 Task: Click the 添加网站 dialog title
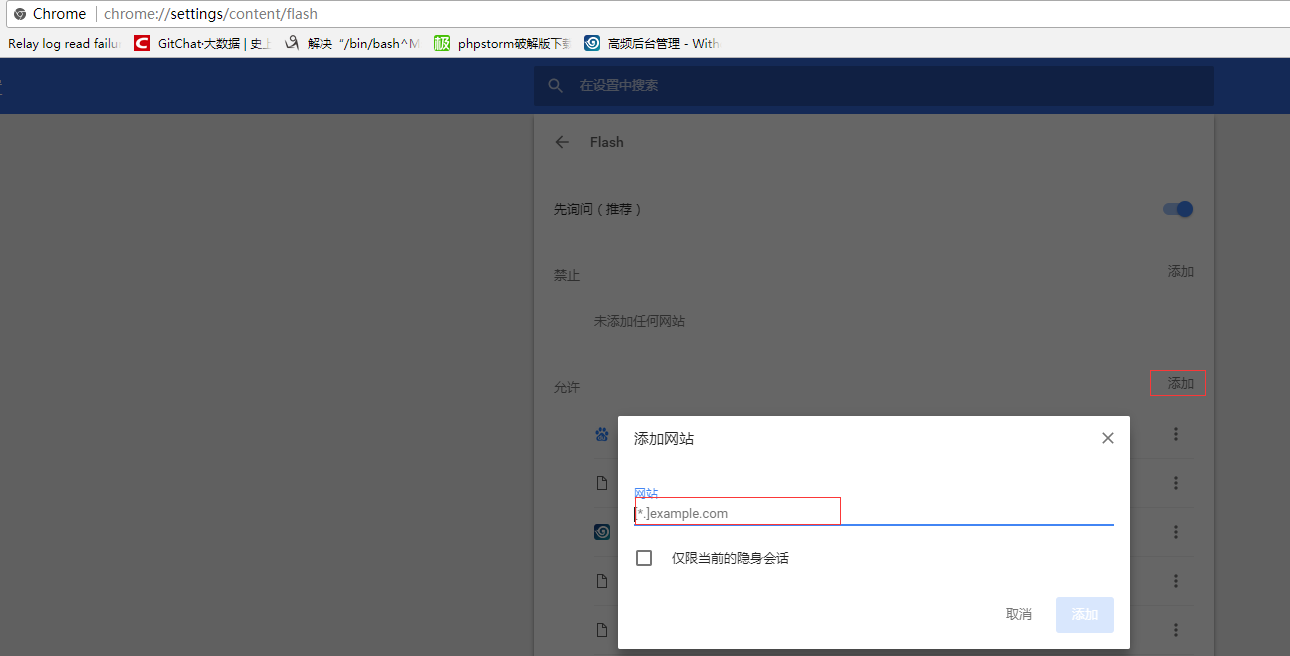[x=664, y=439]
